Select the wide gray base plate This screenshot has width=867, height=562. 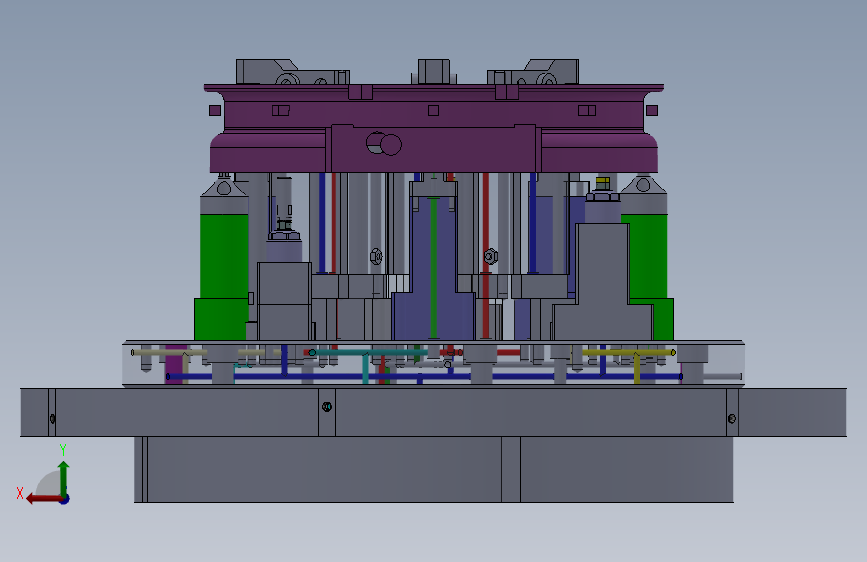434,412
